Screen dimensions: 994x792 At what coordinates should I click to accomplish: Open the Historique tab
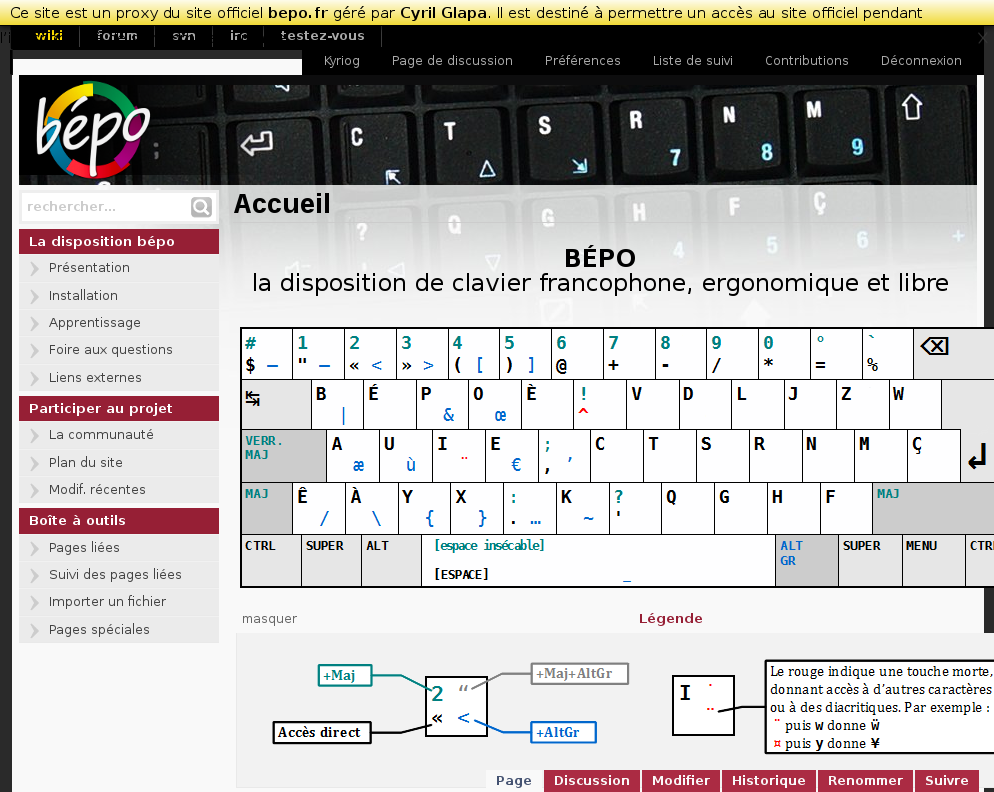(769, 781)
